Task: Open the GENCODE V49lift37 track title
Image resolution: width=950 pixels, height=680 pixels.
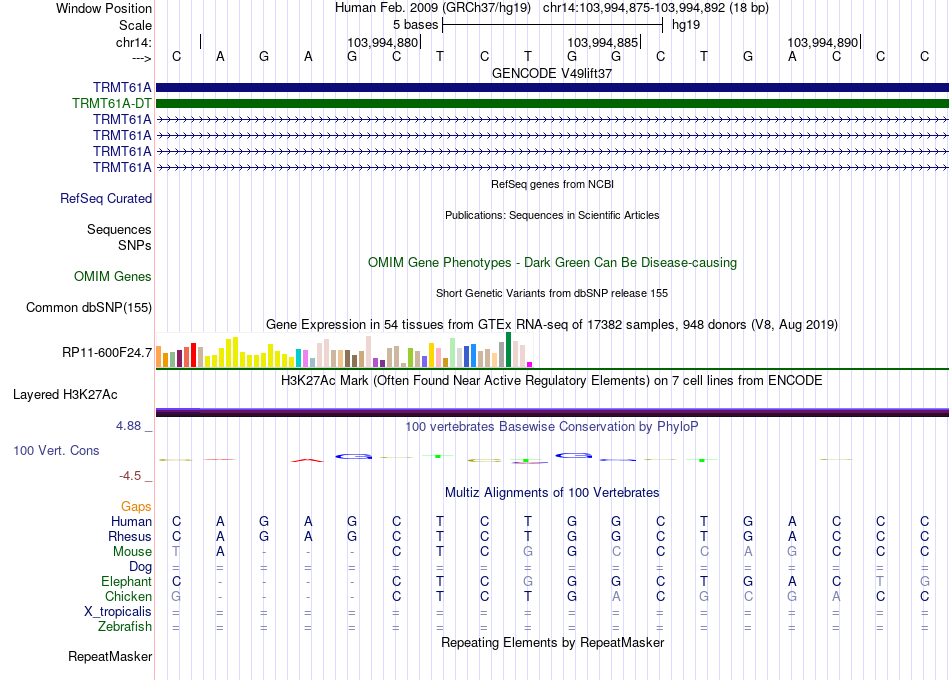Action: (x=552, y=73)
